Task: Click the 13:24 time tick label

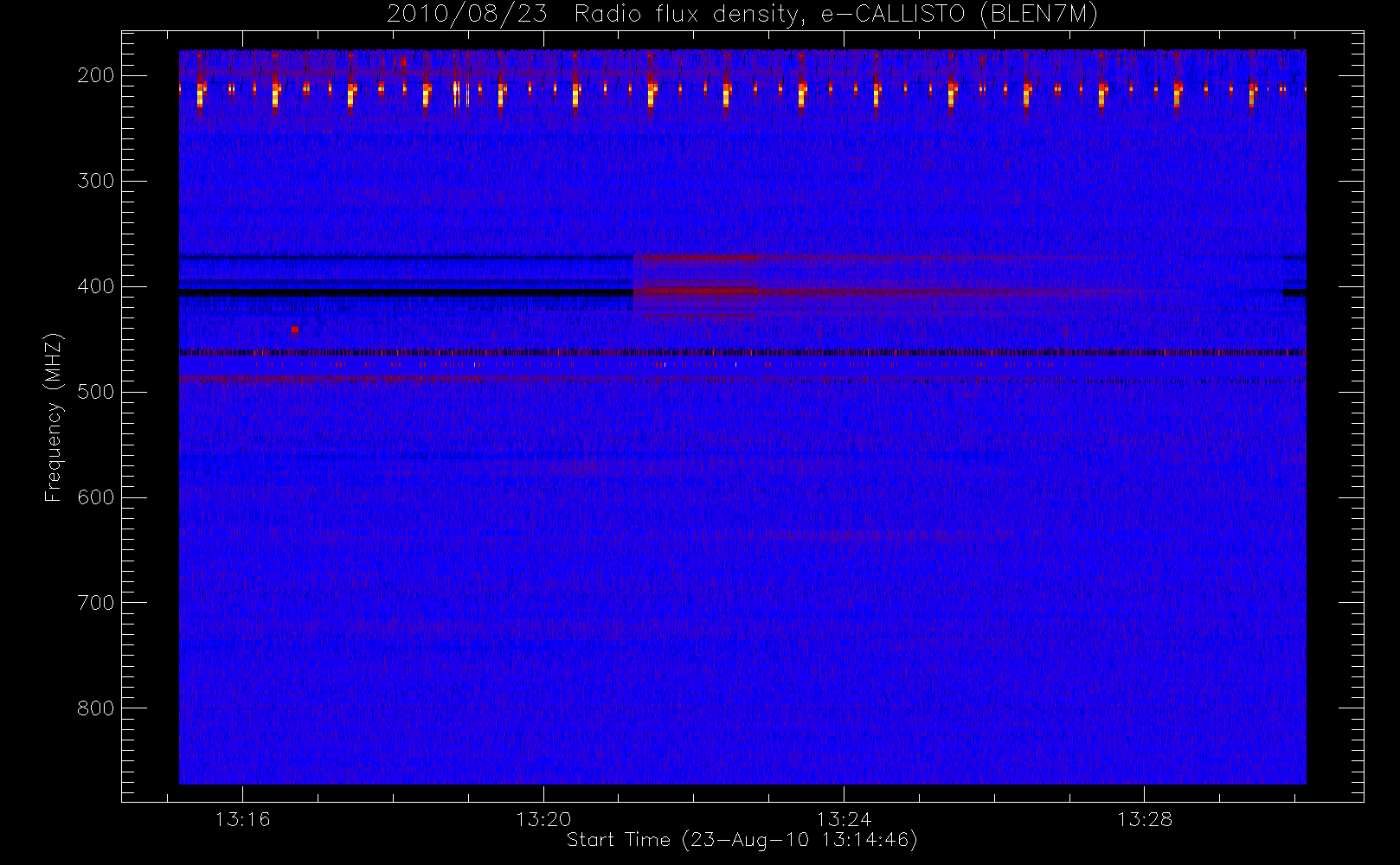Action: coord(844,819)
